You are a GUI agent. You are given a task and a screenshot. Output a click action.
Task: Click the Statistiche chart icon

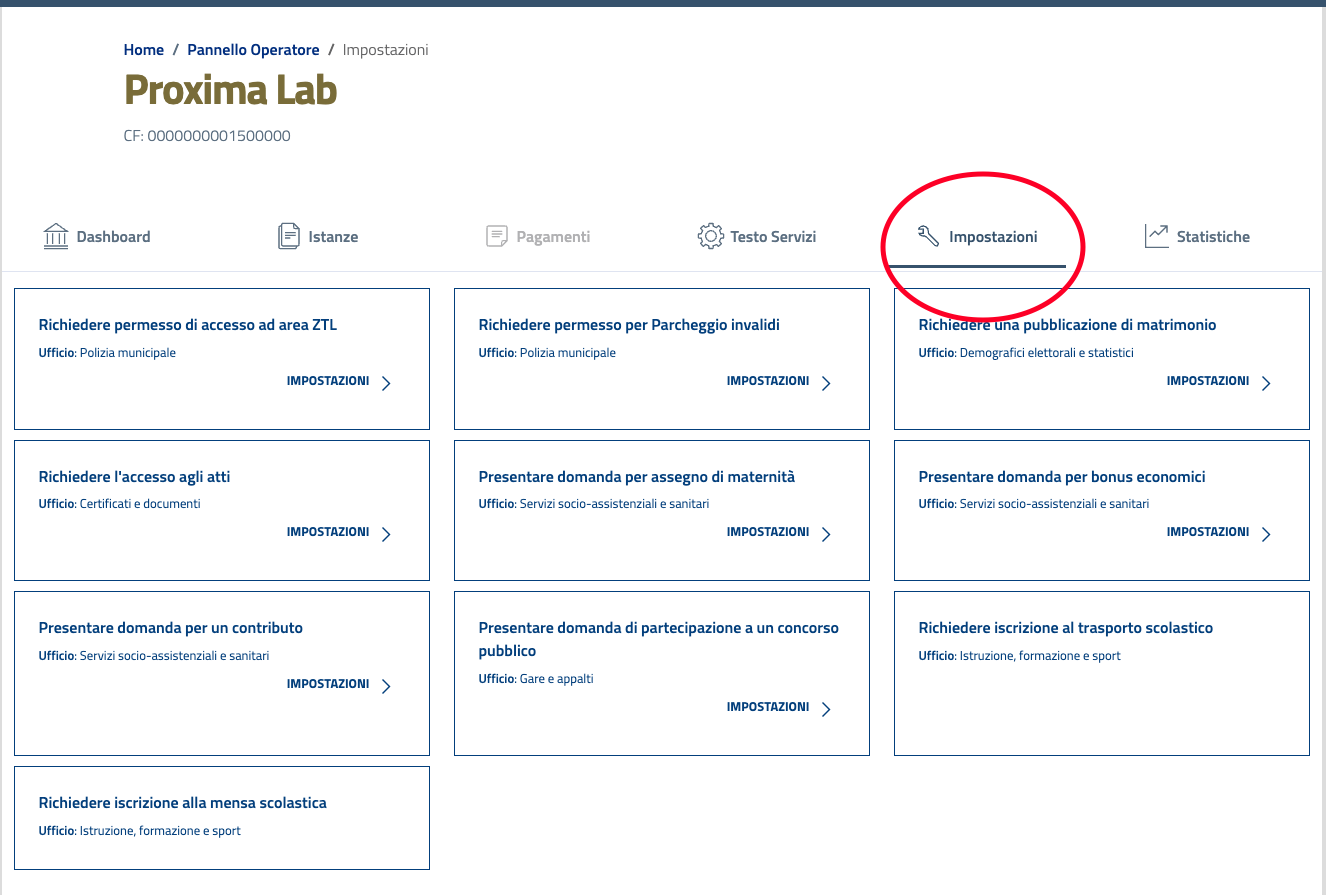point(1156,237)
